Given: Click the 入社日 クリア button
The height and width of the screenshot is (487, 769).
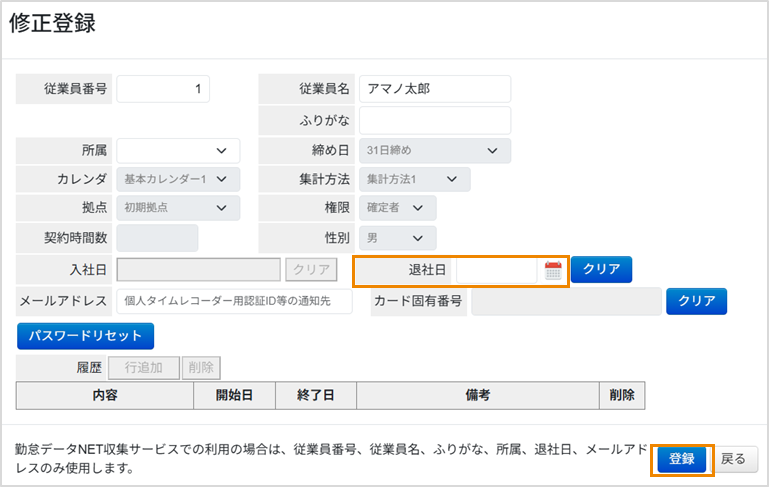Looking at the screenshot, I should tap(311, 270).
